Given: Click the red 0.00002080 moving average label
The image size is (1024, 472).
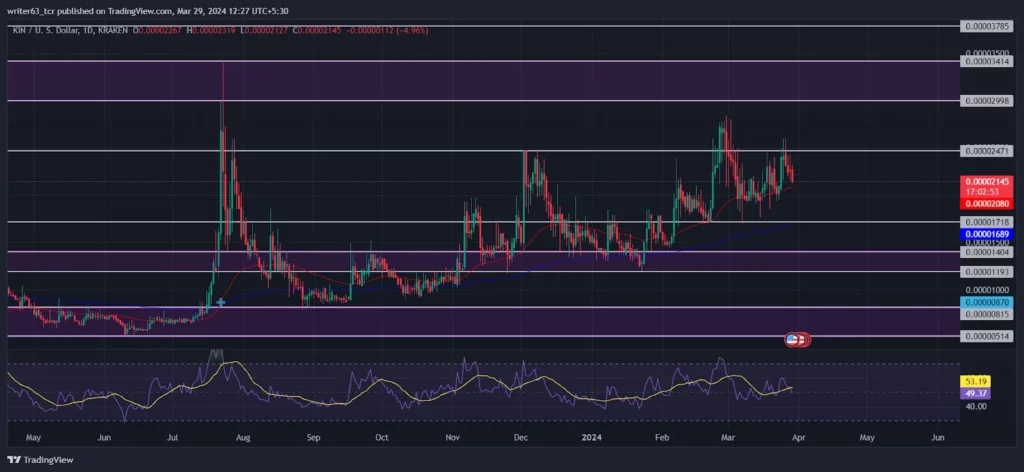Looking at the screenshot, I should tap(985, 204).
